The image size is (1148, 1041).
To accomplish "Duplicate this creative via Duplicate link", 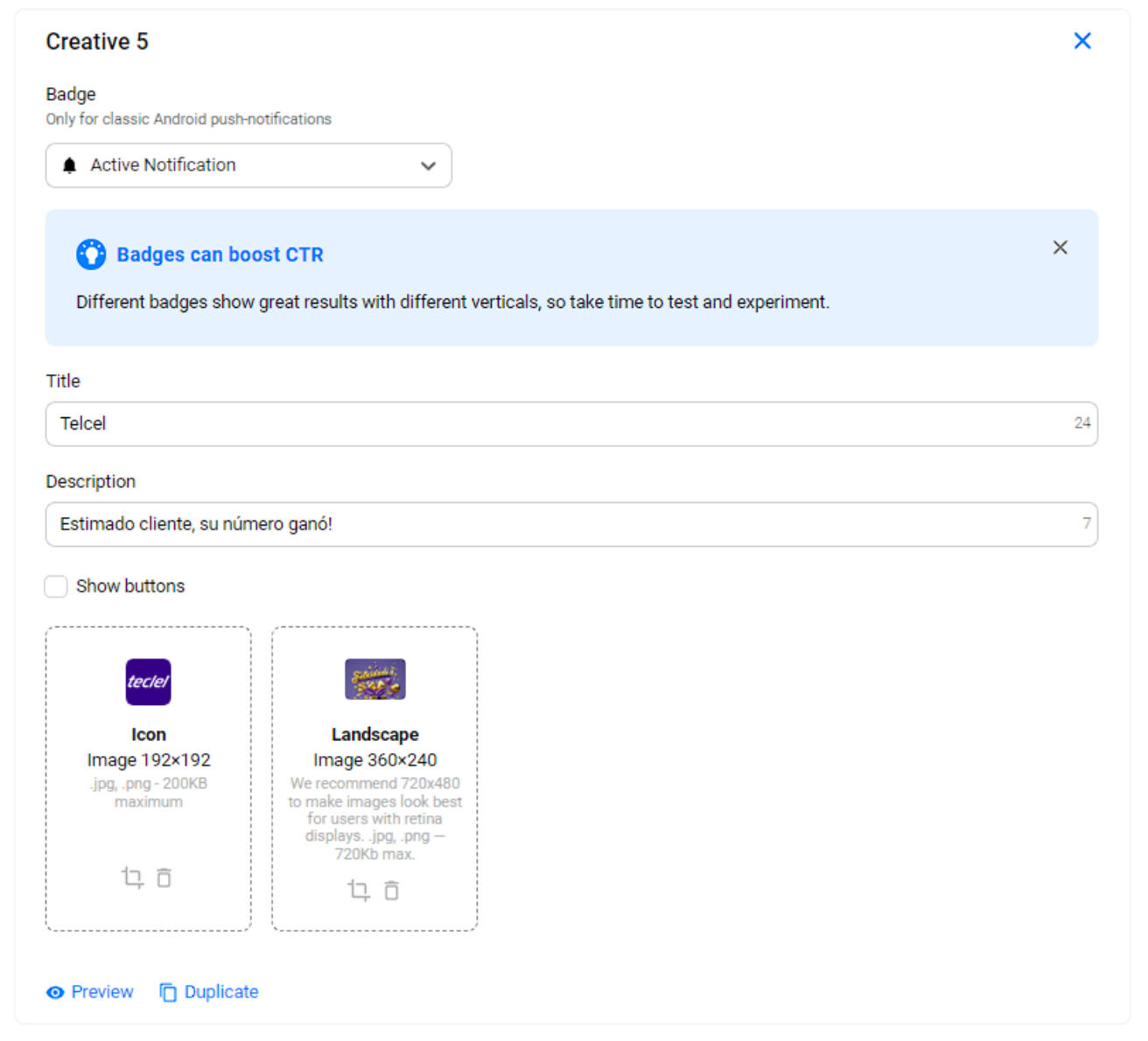I will tap(209, 992).
